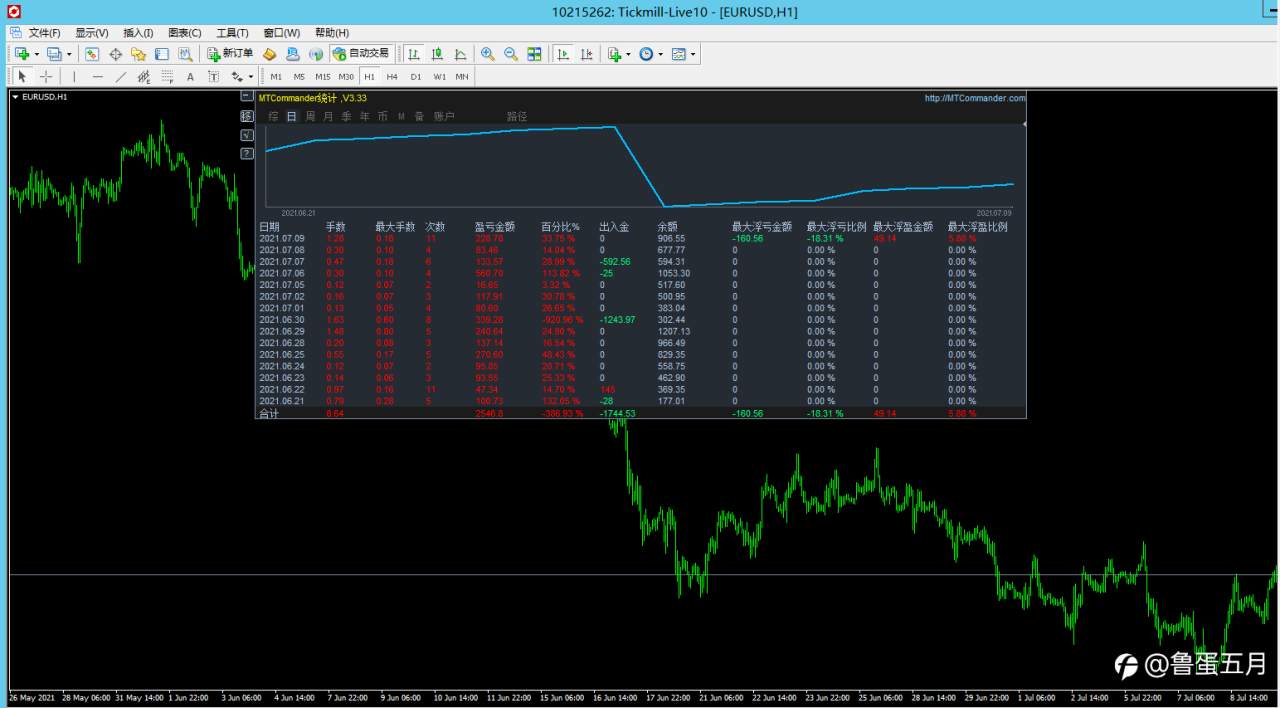Viewport: 1280px width, 708px height.
Task: Select the Equidistant Channel tool
Action: [144, 76]
